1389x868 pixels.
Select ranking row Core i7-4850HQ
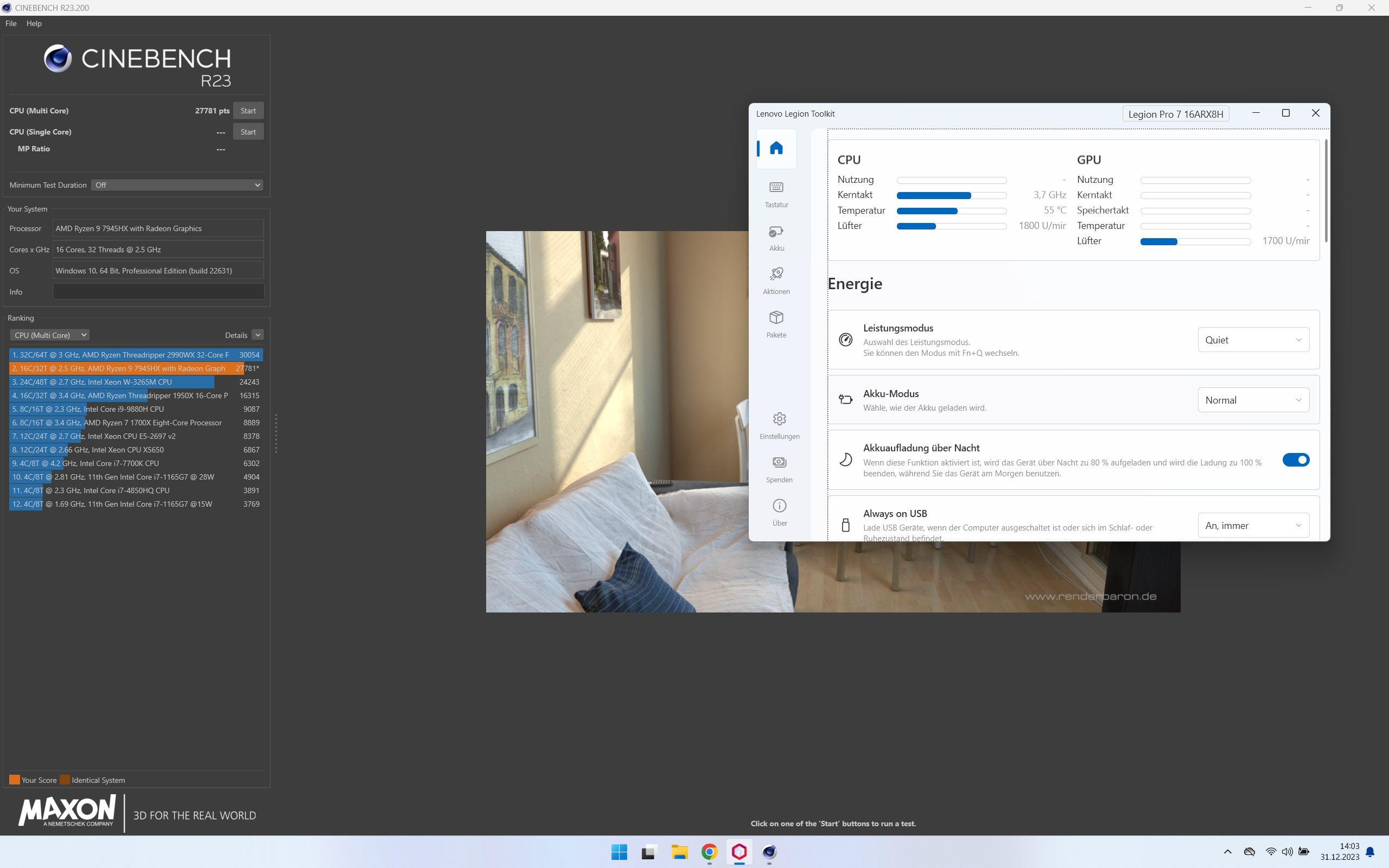[136, 491]
